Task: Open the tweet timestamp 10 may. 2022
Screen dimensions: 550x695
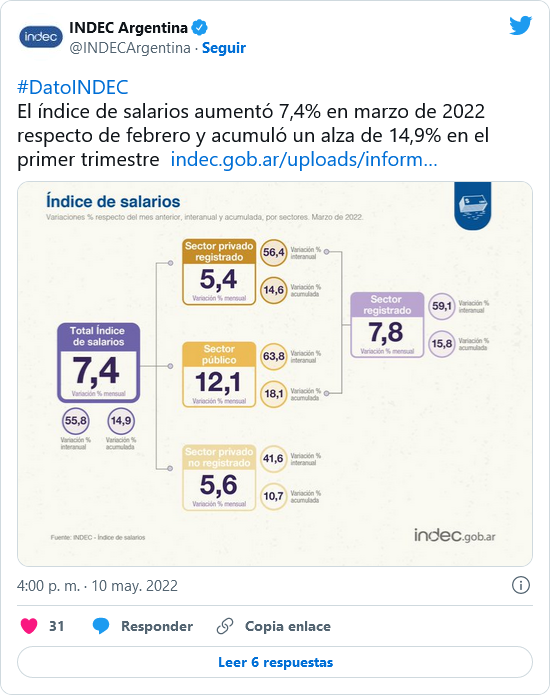Action: 97,586
